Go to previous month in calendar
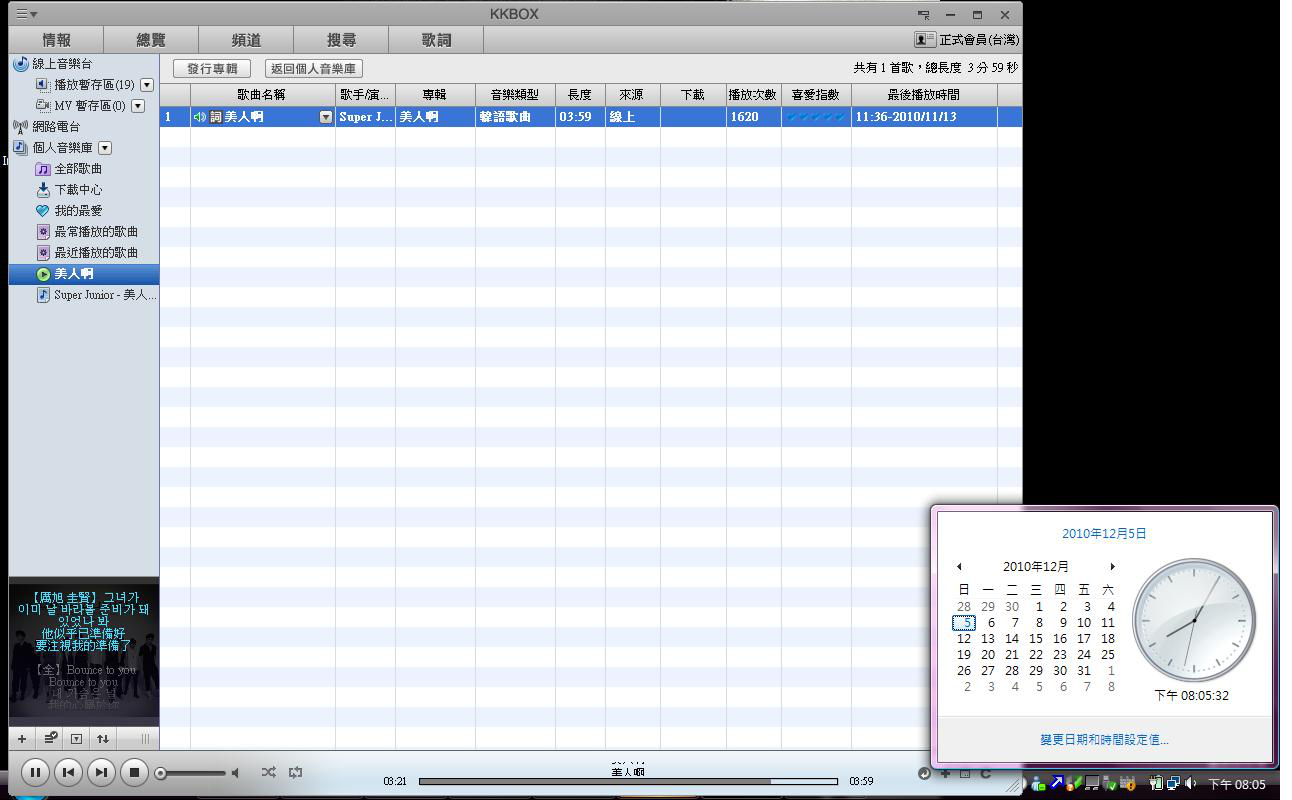1292x800 pixels. point(959,567)
